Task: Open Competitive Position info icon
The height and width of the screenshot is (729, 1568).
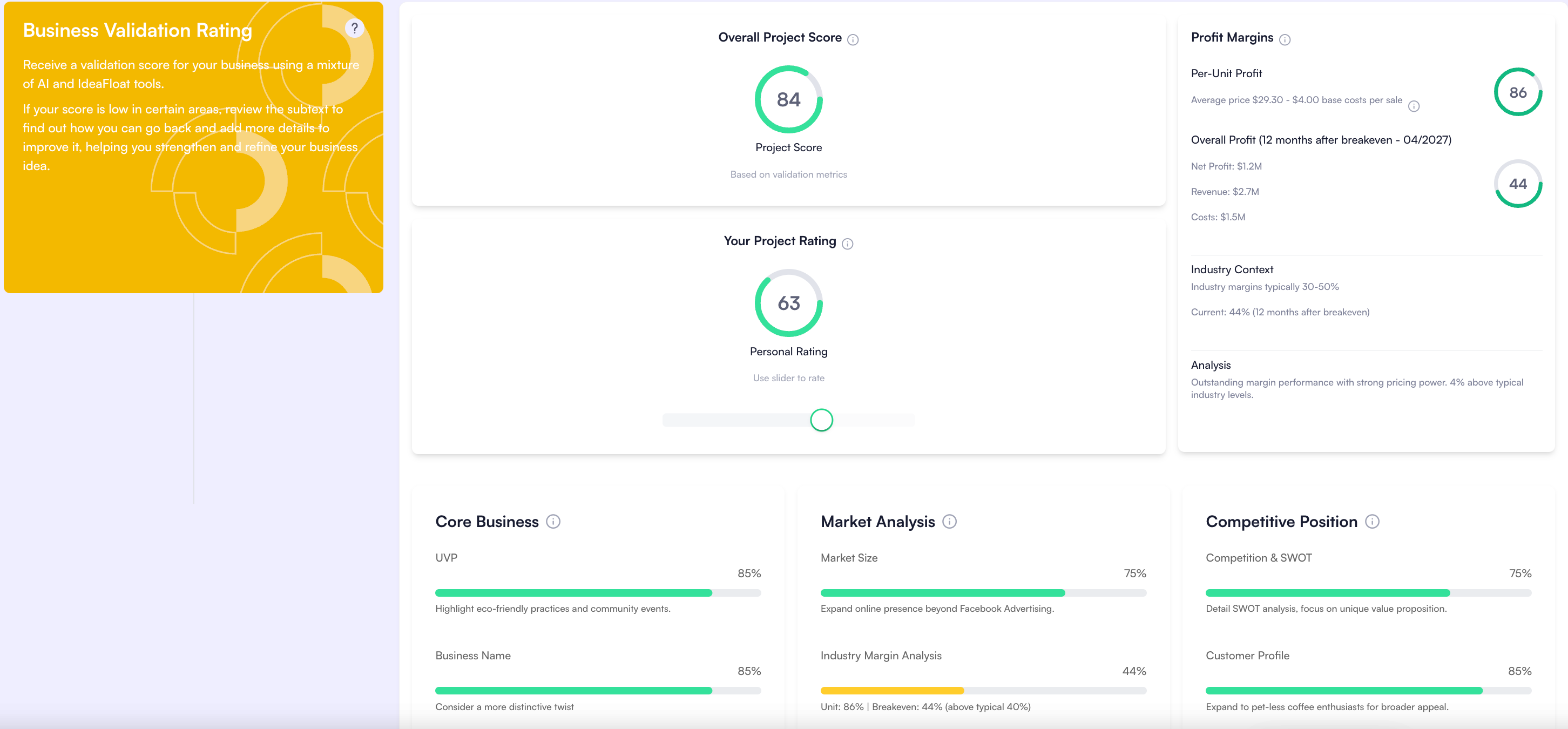Action: (1371, 522)
